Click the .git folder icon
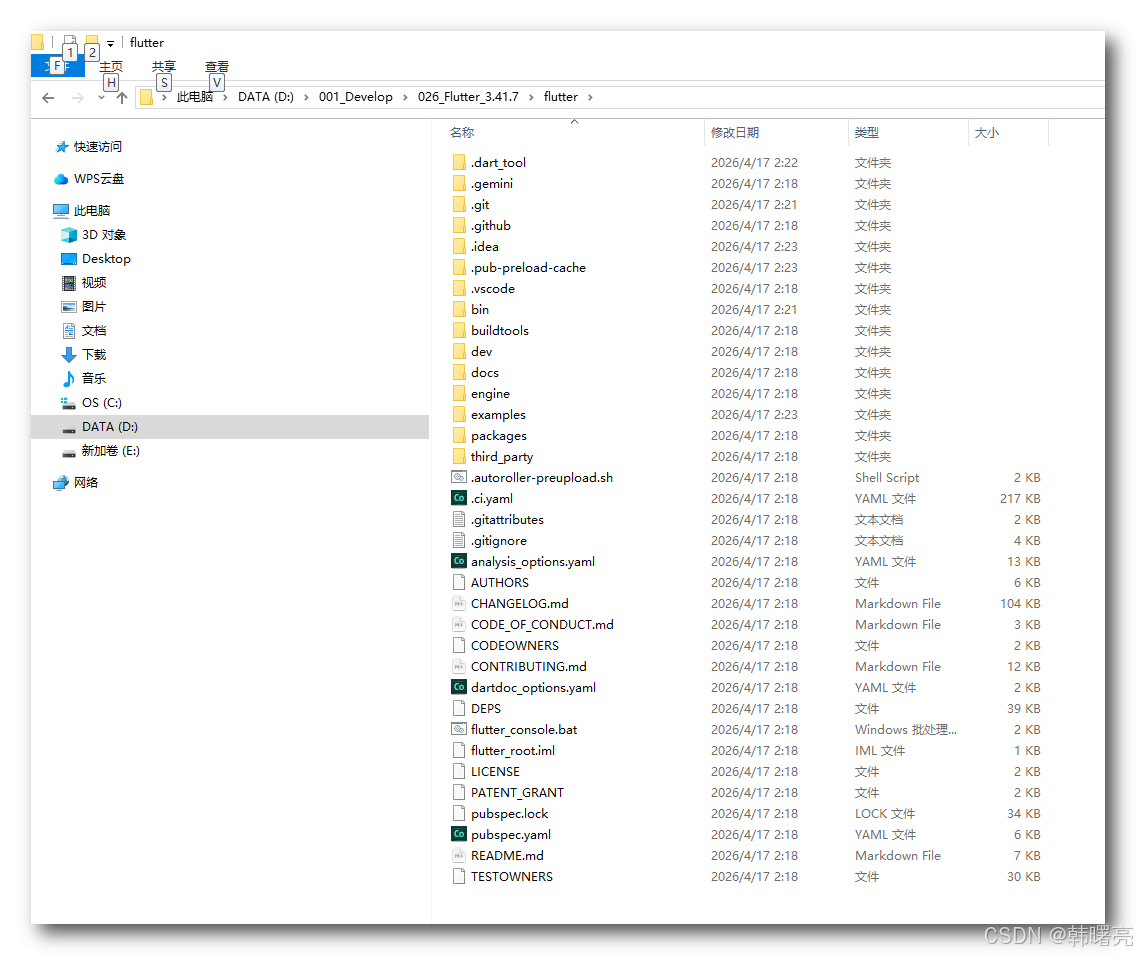Image resolution: width=1137 pixels, height=956 pixels. coord(459,204)
